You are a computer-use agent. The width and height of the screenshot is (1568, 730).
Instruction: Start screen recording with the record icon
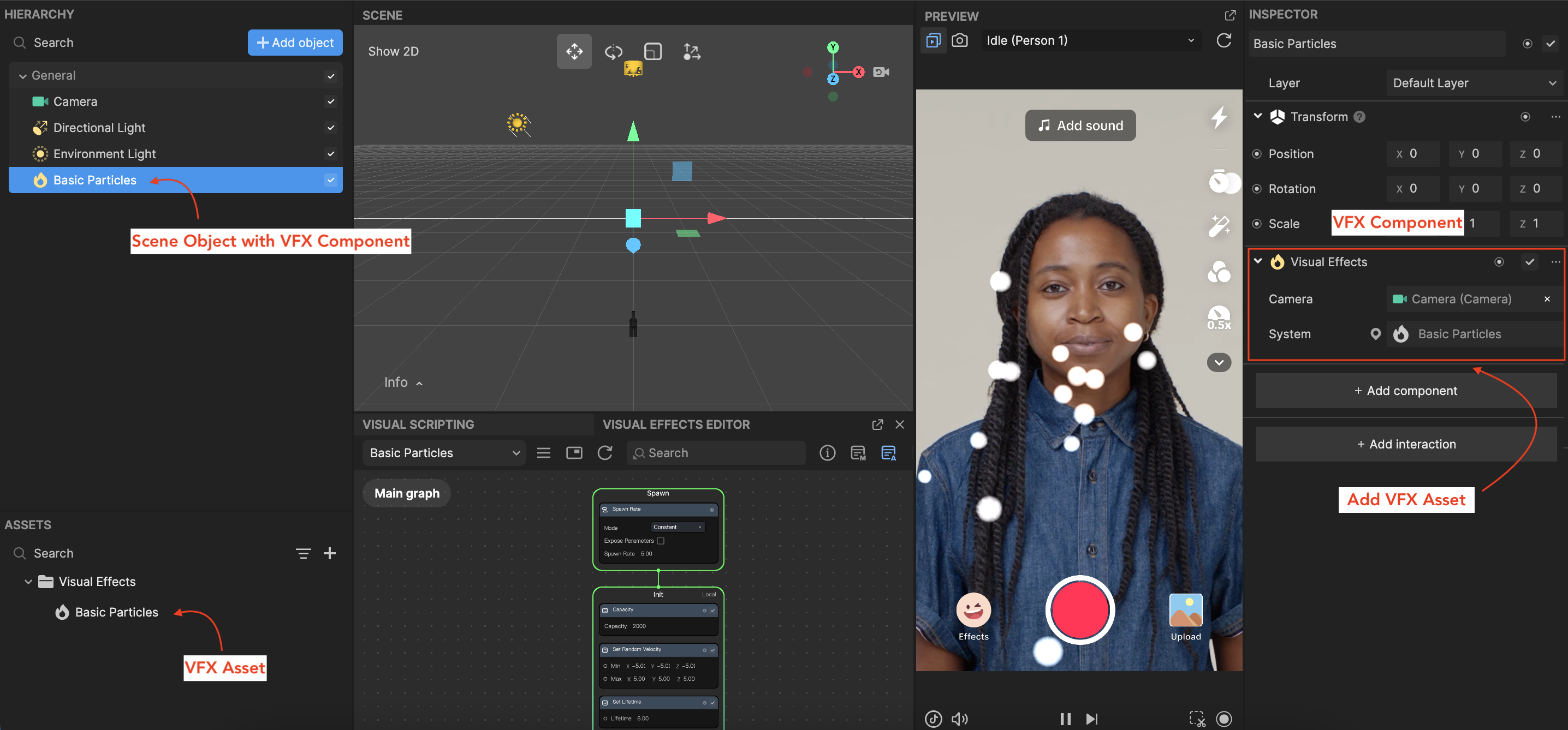1225,719
